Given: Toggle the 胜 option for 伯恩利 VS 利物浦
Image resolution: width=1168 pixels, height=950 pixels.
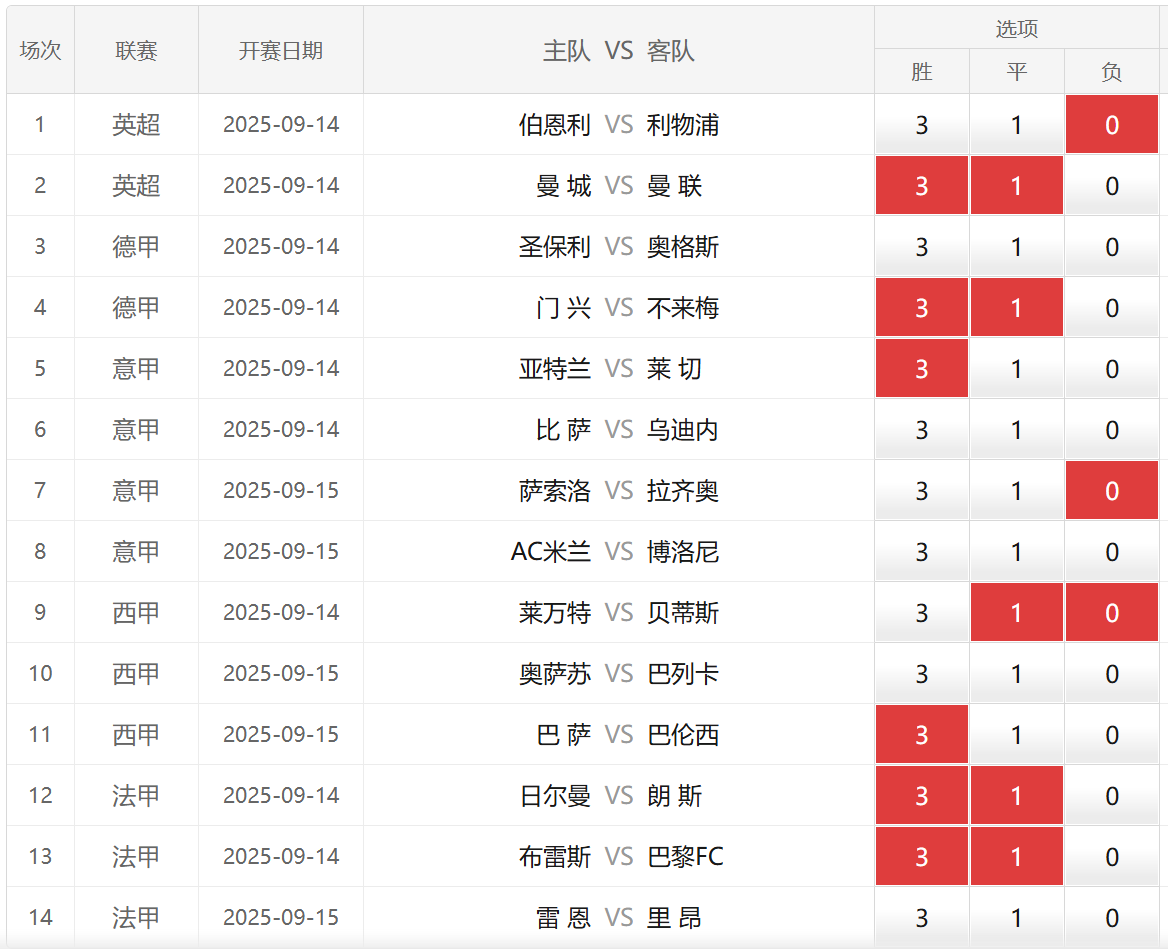Looking at the screenshot, I should 921,124.
